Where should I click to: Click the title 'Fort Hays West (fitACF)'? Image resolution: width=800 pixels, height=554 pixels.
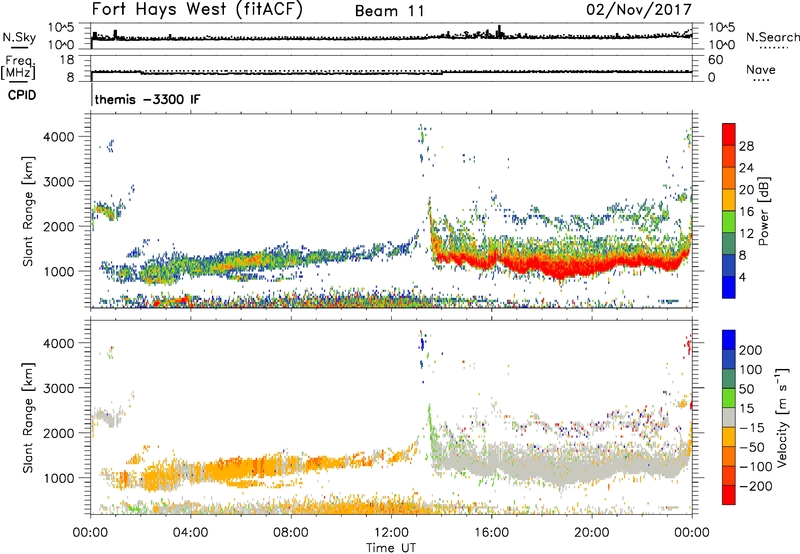197,9
